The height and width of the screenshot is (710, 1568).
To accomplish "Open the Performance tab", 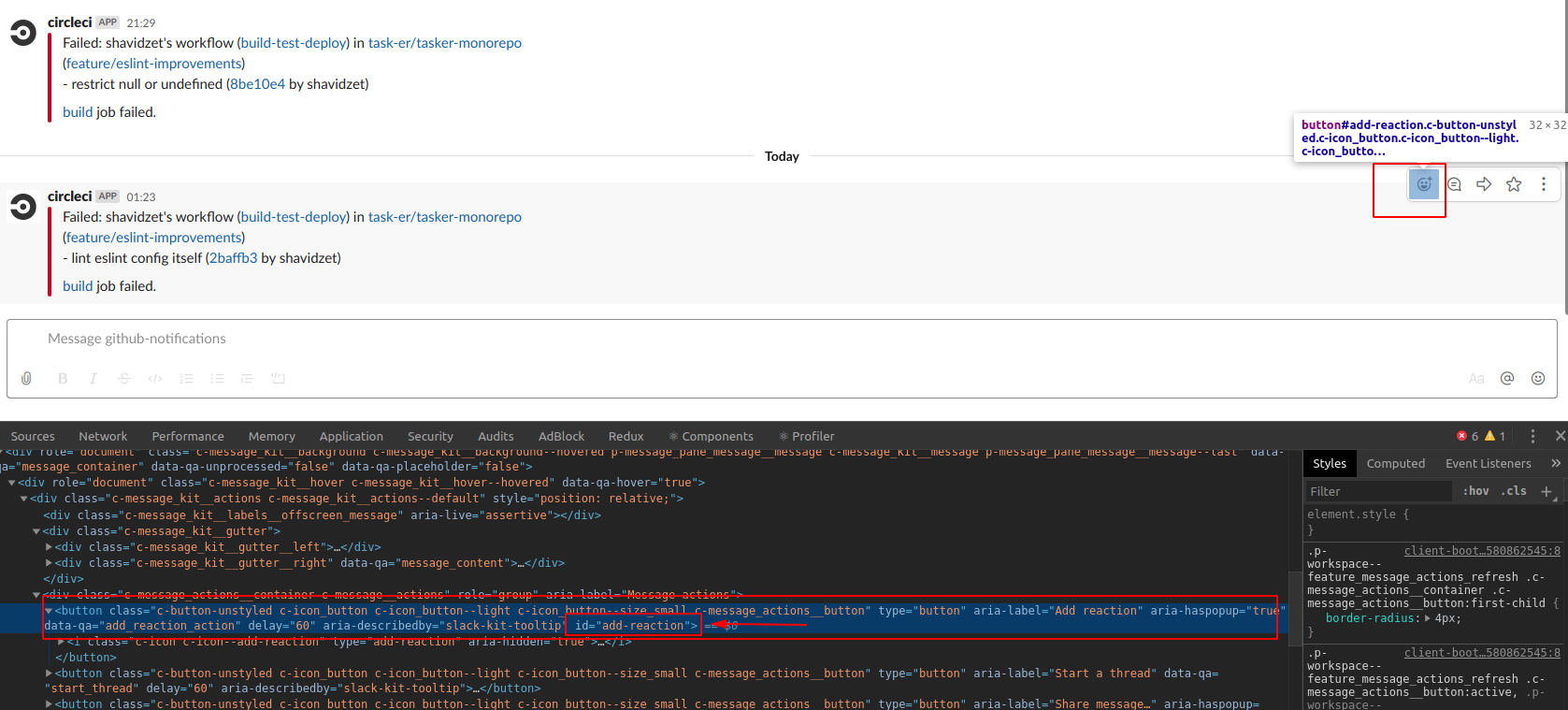I will (x=188, y=436).
